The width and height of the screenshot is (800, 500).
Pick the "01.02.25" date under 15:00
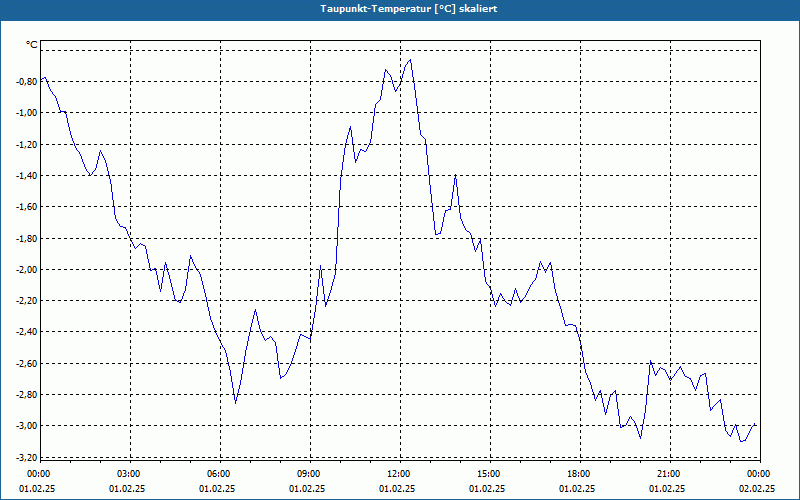(x=487, y=489)
